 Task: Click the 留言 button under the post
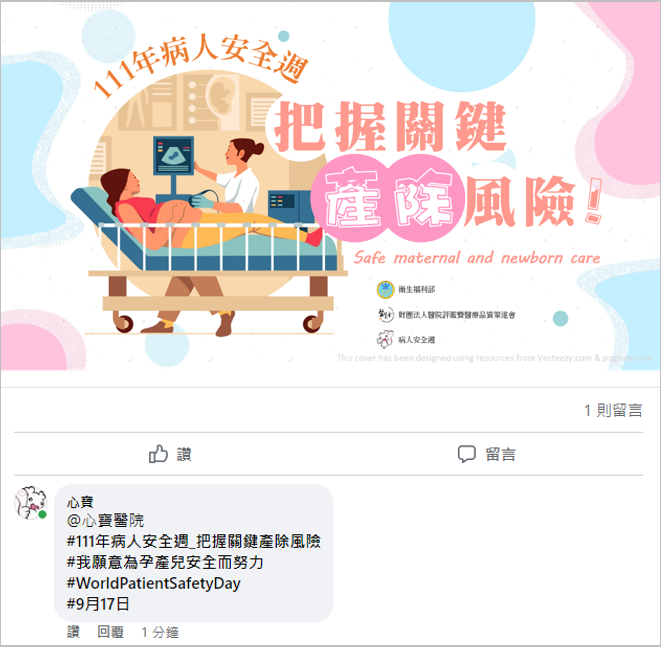pos(486,454)
